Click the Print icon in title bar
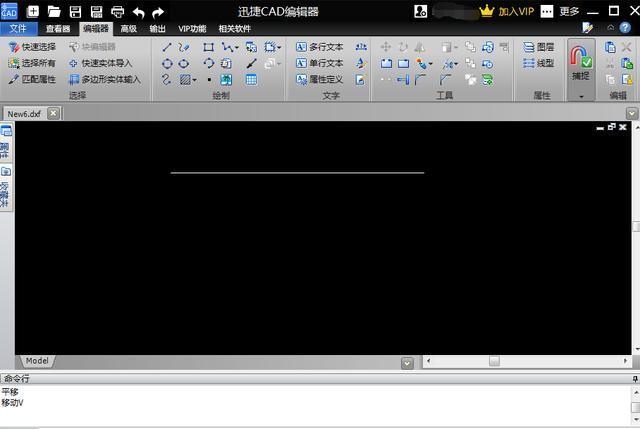The image size is (640, 429). pyautogui.click(x=117, y=12)
